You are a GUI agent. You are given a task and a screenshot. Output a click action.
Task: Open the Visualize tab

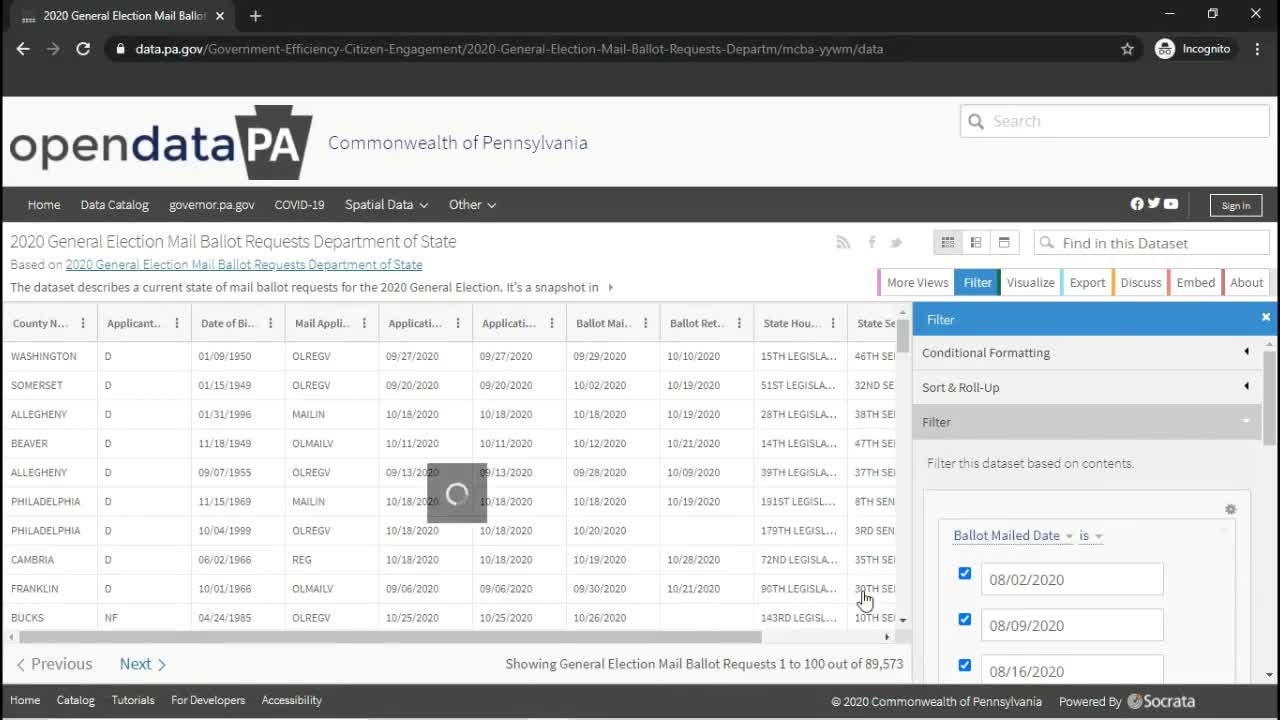1030,282
